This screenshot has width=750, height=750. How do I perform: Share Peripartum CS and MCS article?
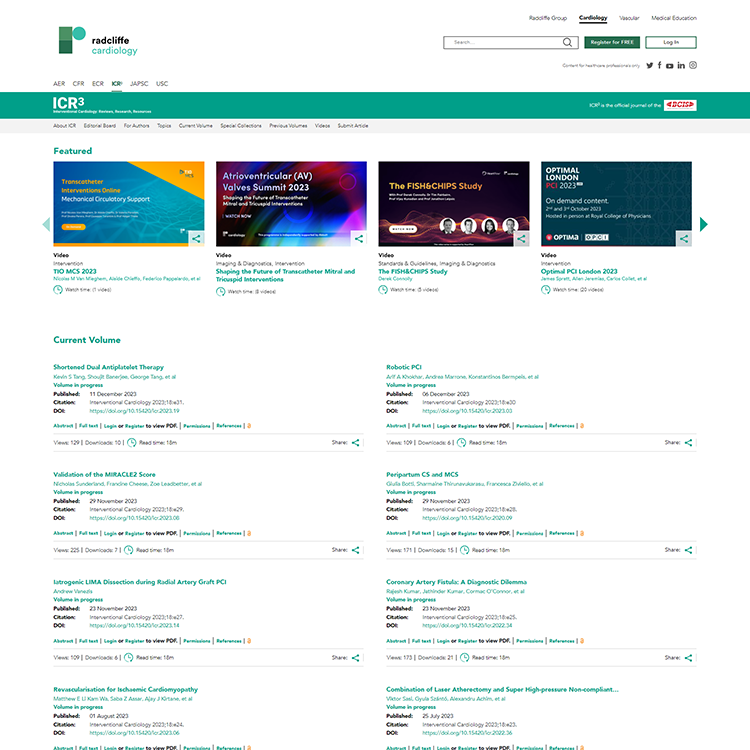point(688,550)
